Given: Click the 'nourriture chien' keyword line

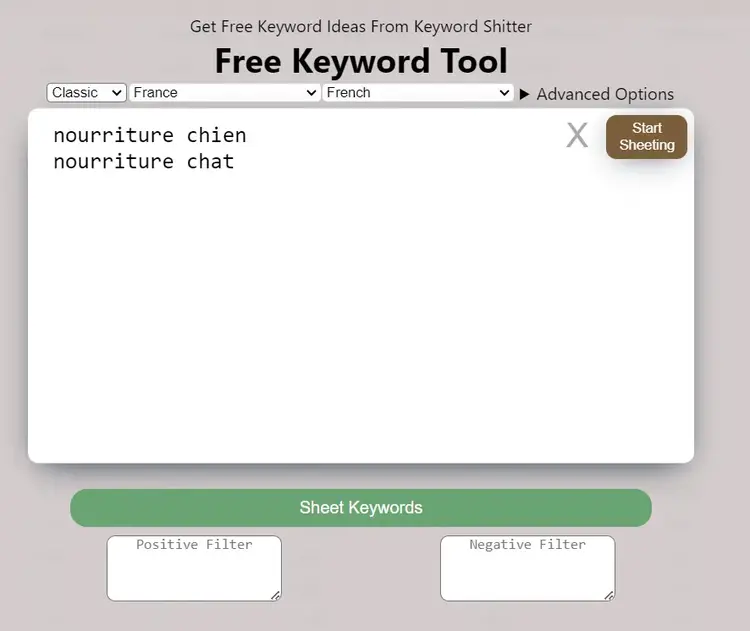Looking at the screenshot, I should [150, 135].
